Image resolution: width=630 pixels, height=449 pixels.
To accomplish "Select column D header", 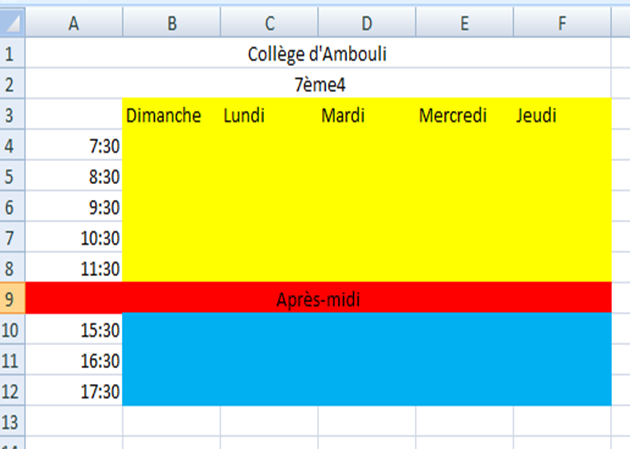I will click(367, 23).
